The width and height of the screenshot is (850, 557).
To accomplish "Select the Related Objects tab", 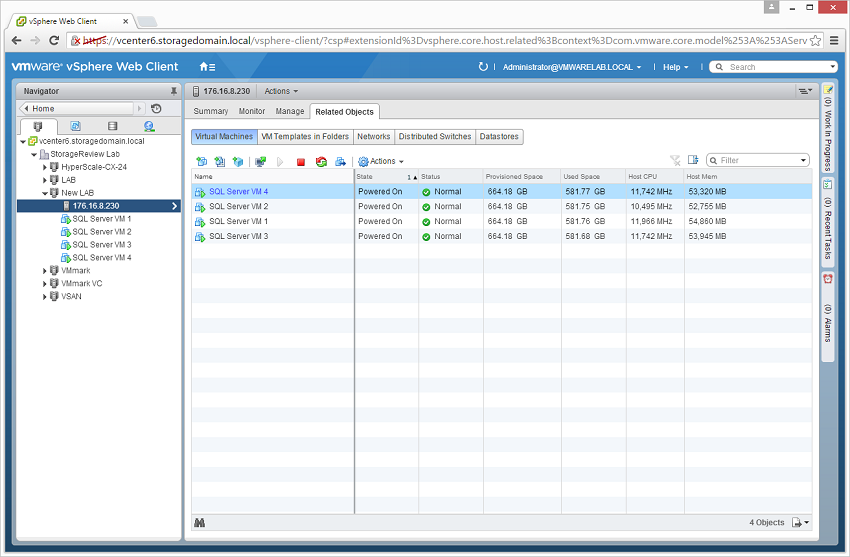I will click(344, 112).
